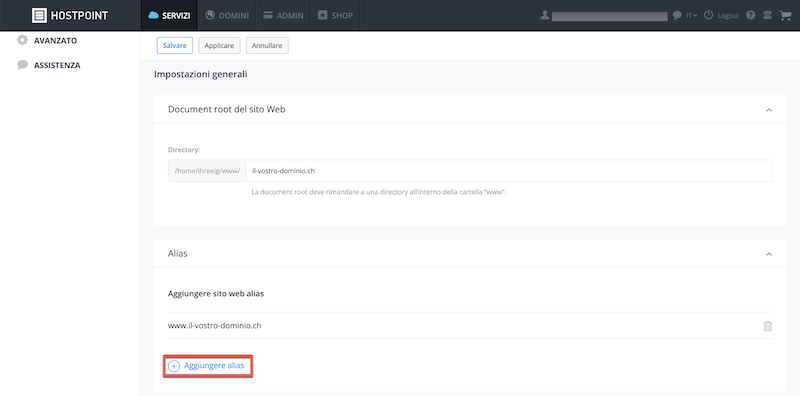Go to the Shop tab
Screen dimensions: 800x396
[x=335, y=15]
